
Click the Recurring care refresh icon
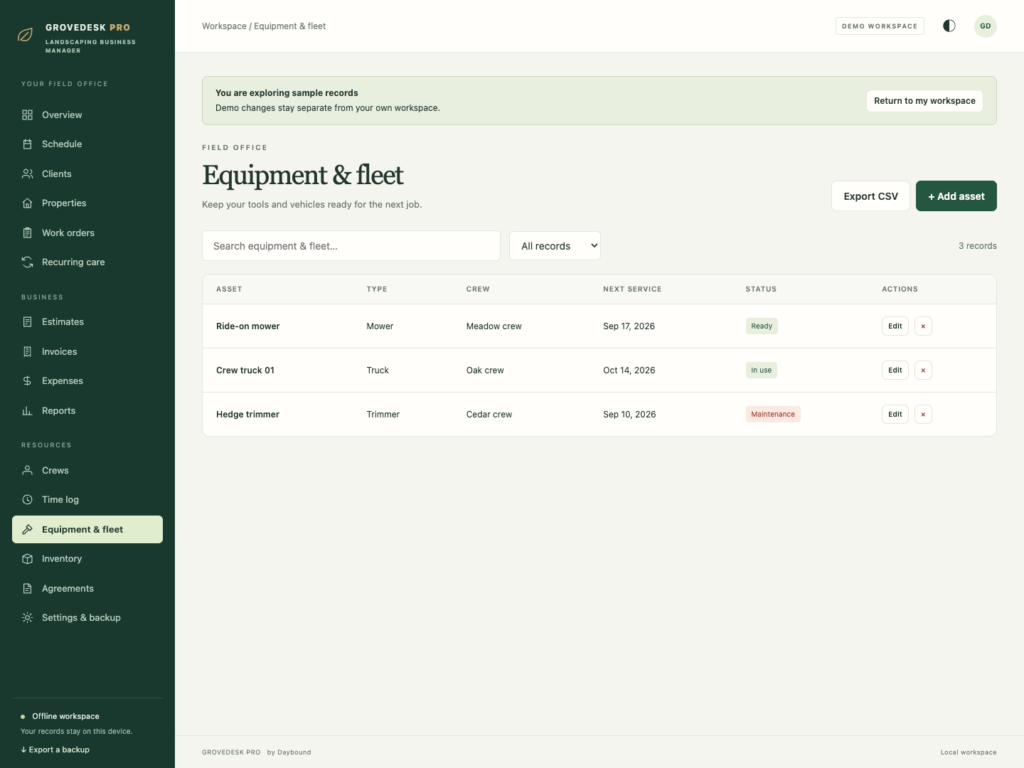pos(27,262)
